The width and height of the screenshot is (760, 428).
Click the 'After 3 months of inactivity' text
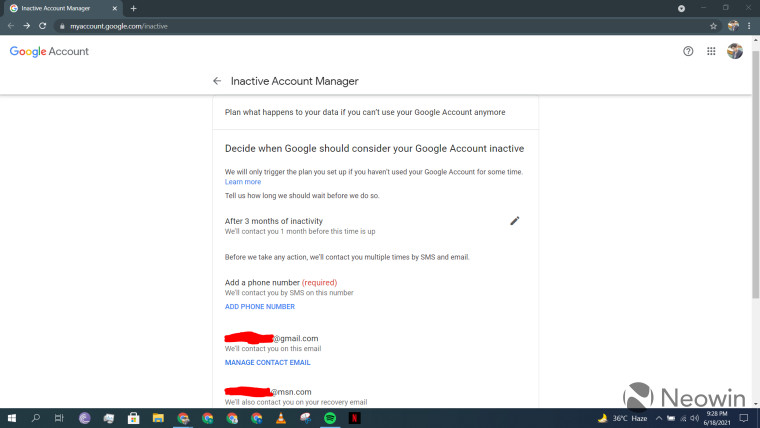click(273, 221)
